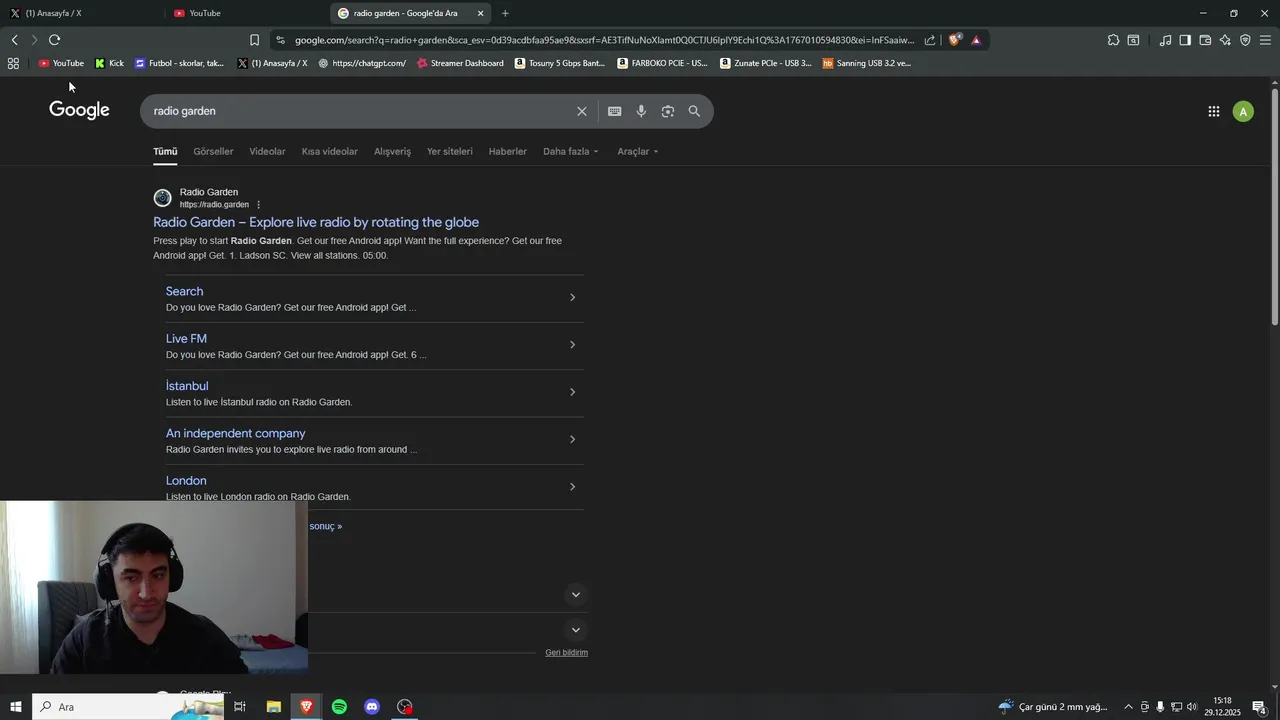Open the Google account avatar A
This screenshot has height=720, width=1280.
click(x=1243, y=112)
